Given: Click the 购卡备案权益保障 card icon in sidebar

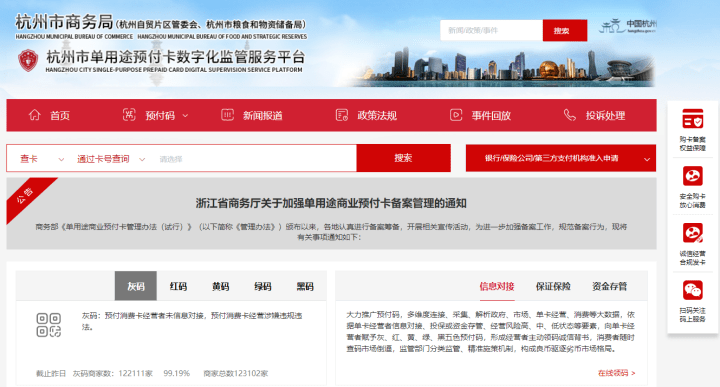Looking at the screenshot, I should (692, 118).
